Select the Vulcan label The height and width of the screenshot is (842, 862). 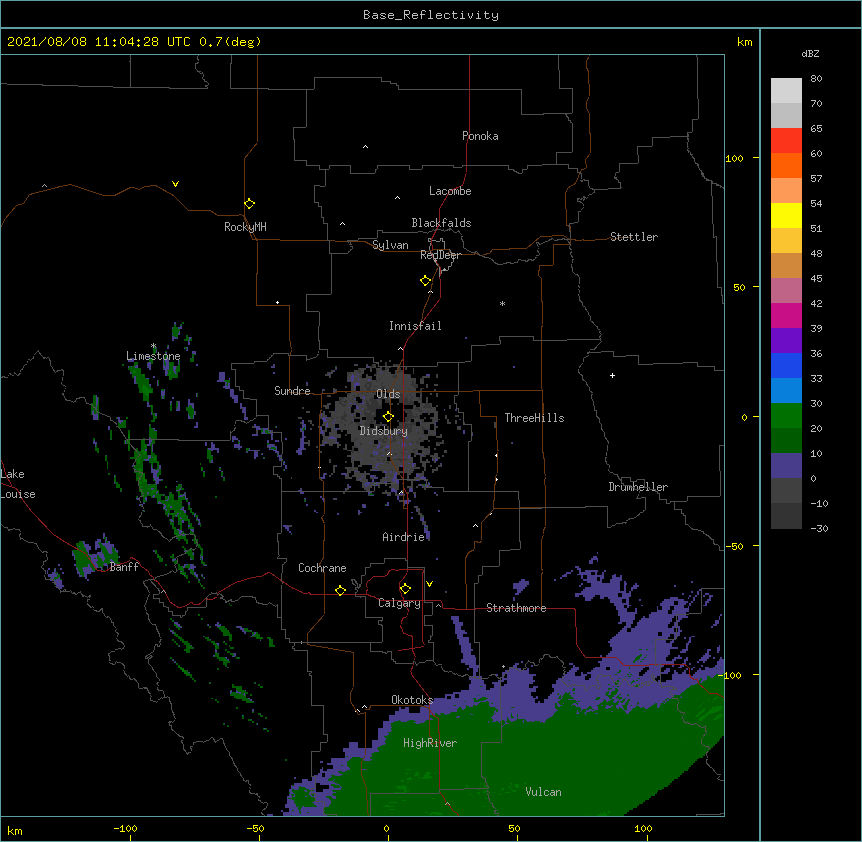tap(543, 792)
